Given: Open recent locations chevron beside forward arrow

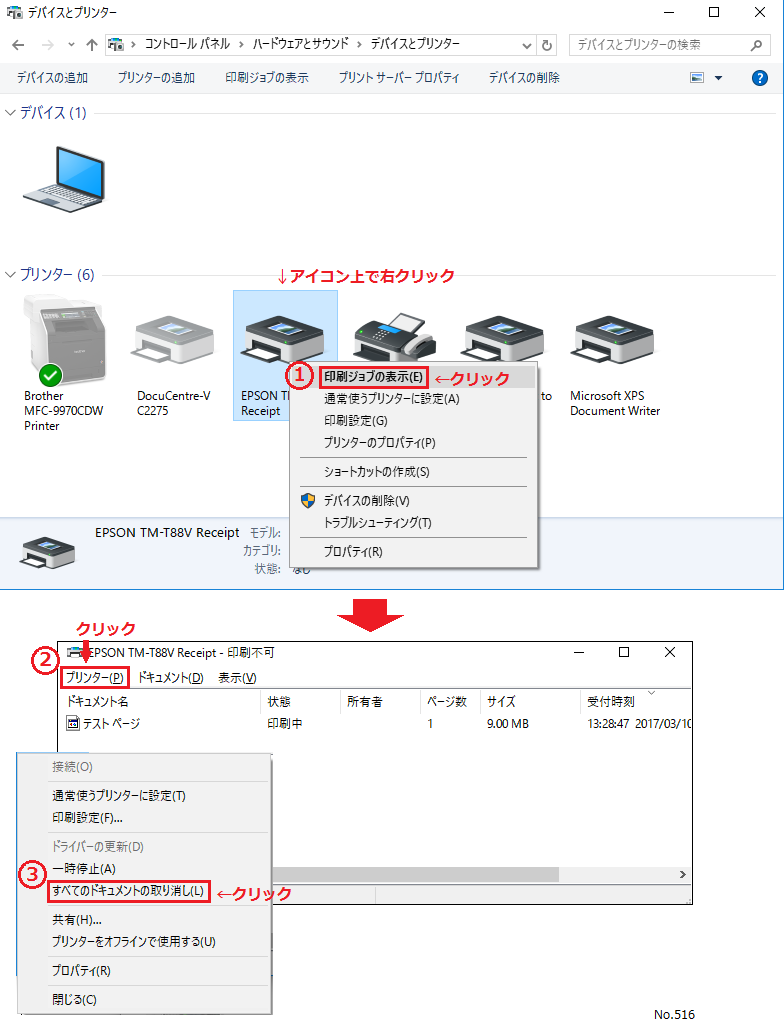Looking at the screenshot, I should [x=71, y=45].
